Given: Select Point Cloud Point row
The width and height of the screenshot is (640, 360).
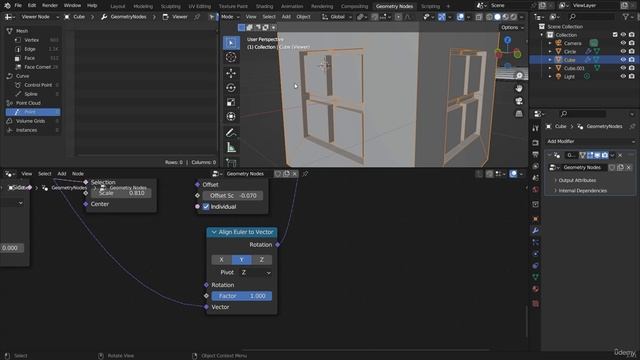Looking at the screenshot, I should pos(33,112).
